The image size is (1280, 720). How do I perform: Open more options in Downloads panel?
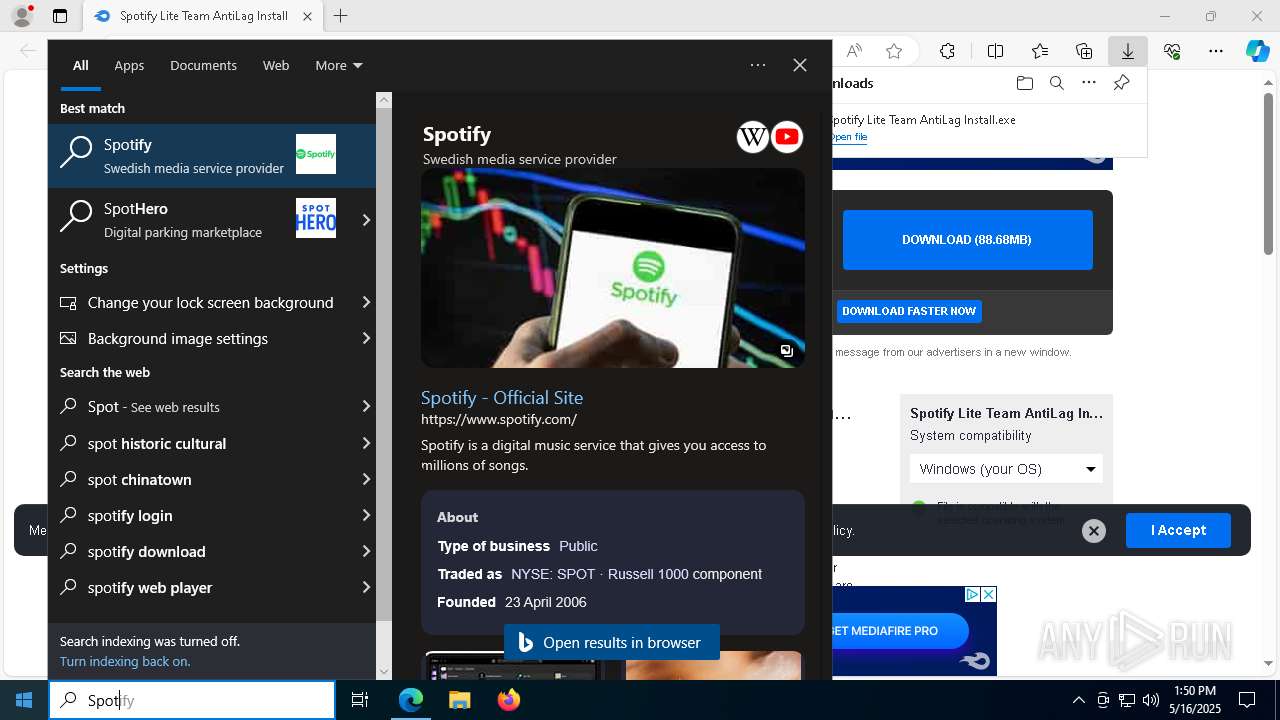1089,83
